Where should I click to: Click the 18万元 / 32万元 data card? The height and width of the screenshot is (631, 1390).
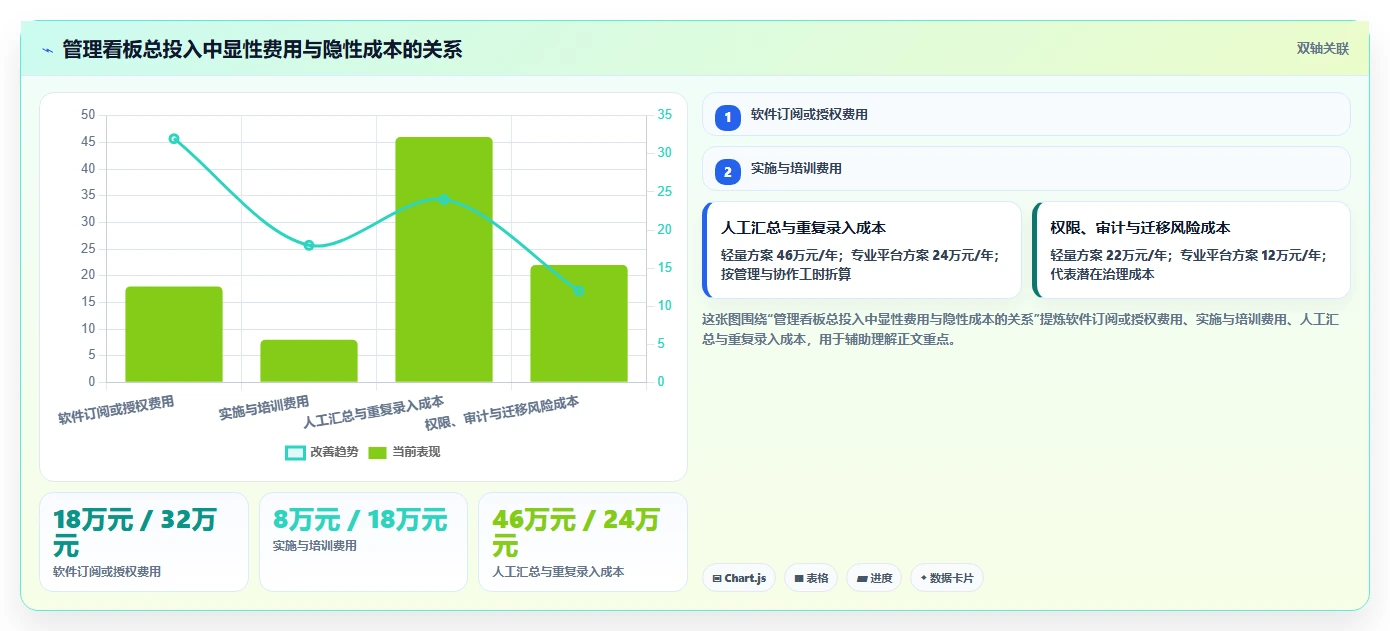pos(144,542)
